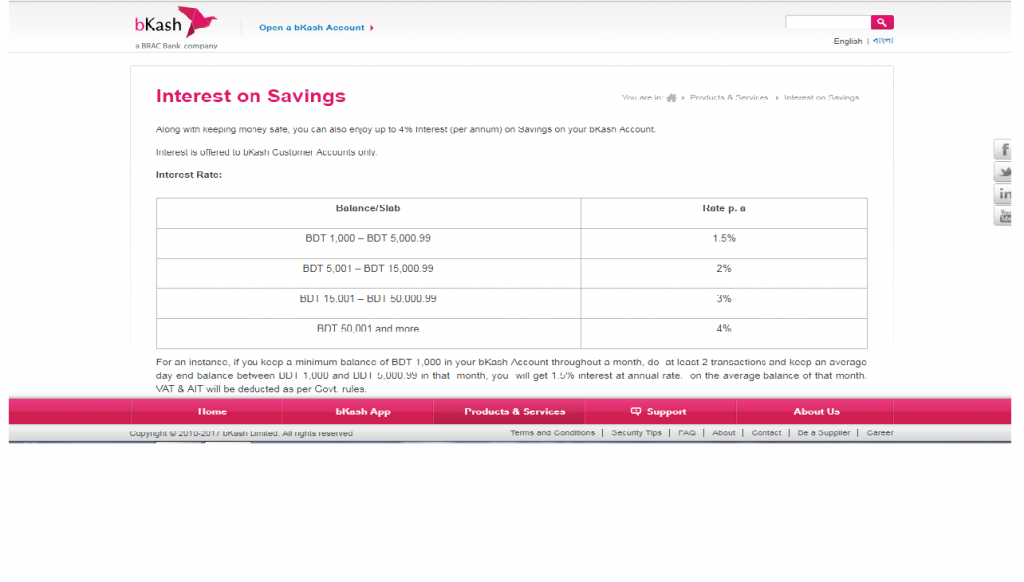
Task: Open the Facebook social icon
Action: pyautogui.click(x=1003, y=150)
